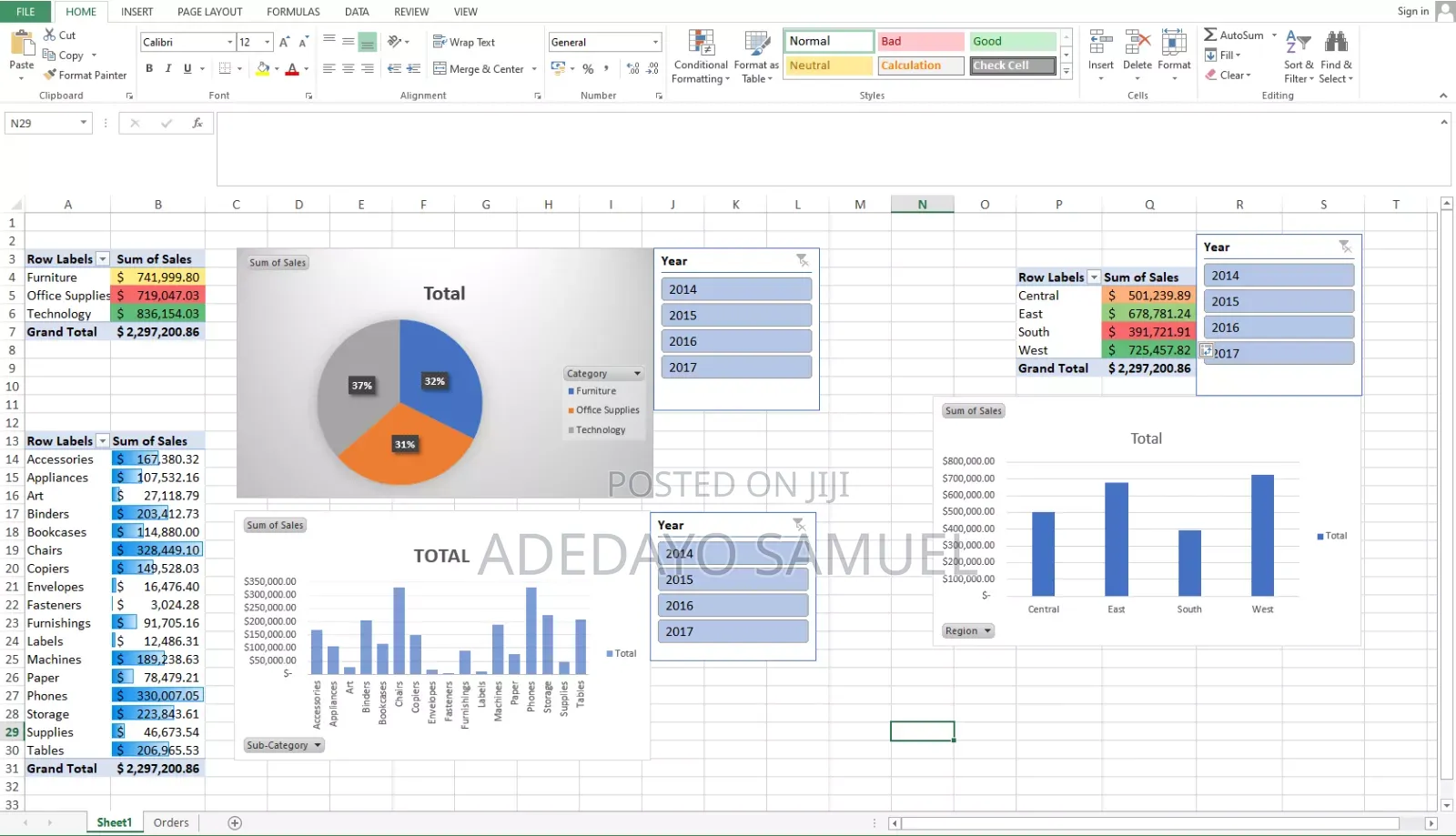This screenshot has width=1456, height=836.
Task: Open Conditional Formatting
Action: tap(701, 56)
